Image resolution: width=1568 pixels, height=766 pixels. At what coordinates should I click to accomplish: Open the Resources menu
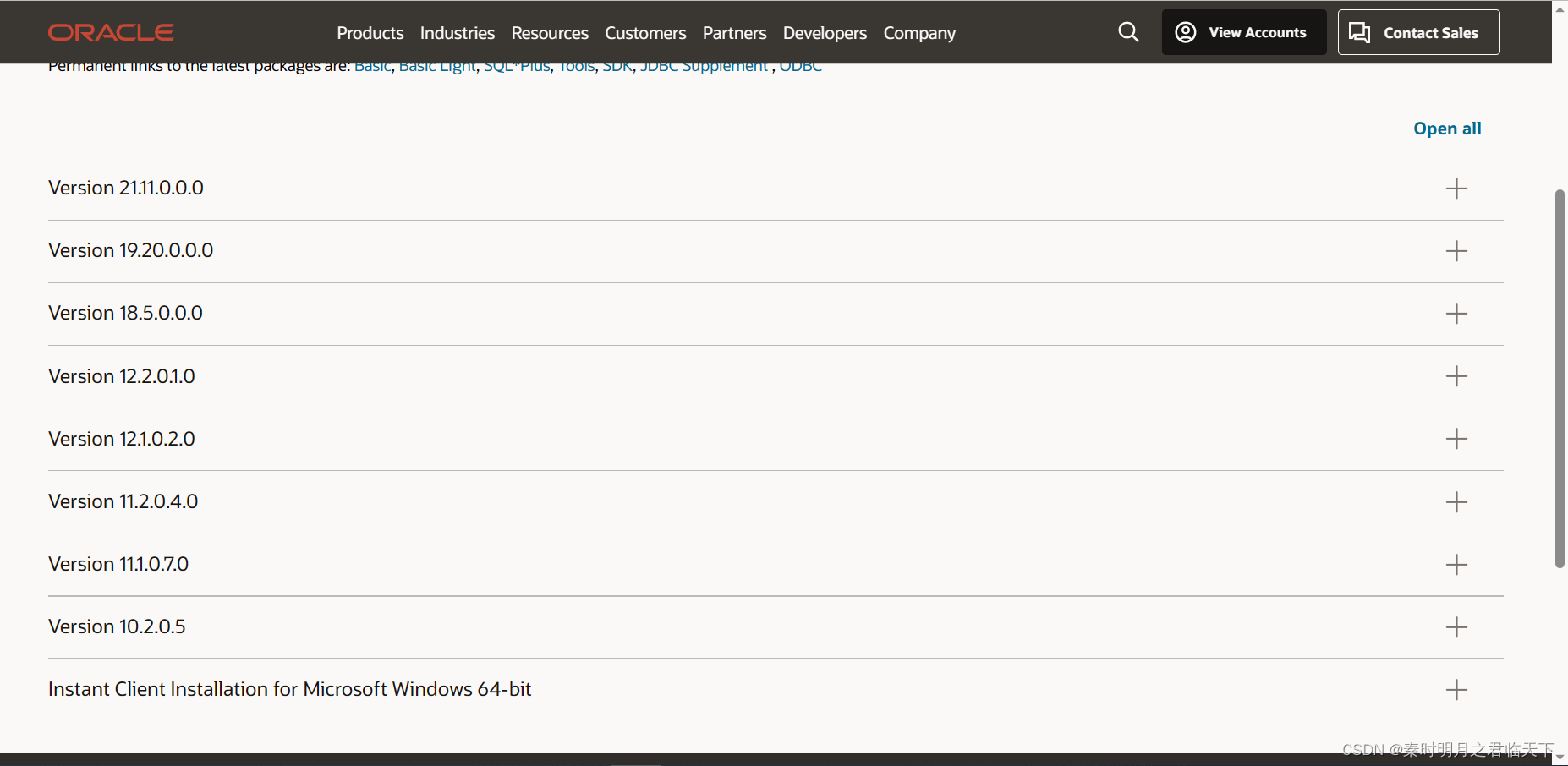pyautogui.click(x=550, y=33)
